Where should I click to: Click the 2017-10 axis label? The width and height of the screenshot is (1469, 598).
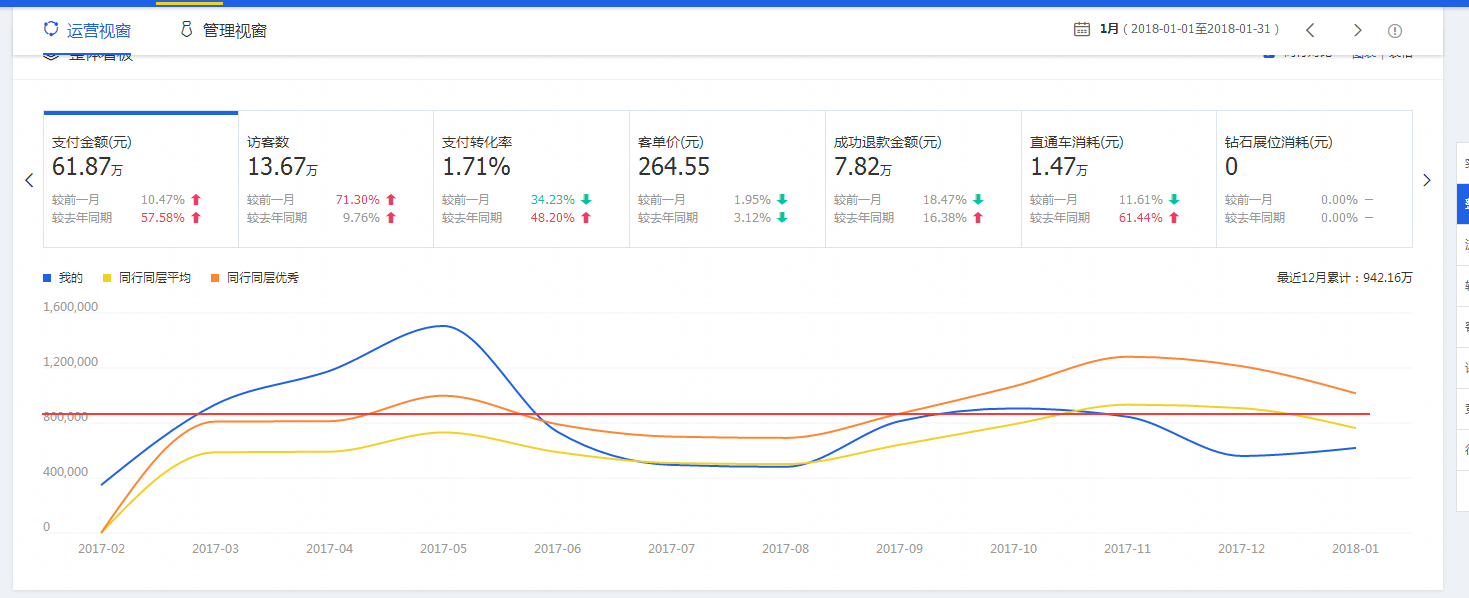(1013, 548)
